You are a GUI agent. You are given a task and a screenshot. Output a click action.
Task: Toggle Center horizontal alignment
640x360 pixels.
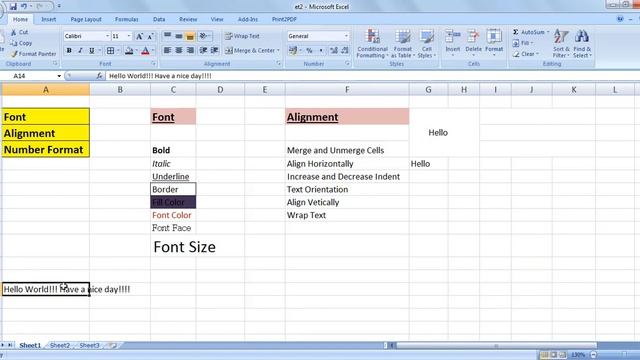coord(179,51)
